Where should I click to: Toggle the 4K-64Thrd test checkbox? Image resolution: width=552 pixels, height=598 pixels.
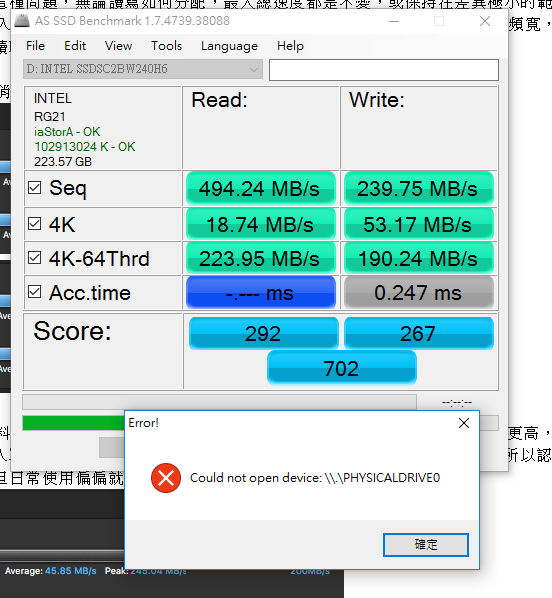(x=35, y=258)
